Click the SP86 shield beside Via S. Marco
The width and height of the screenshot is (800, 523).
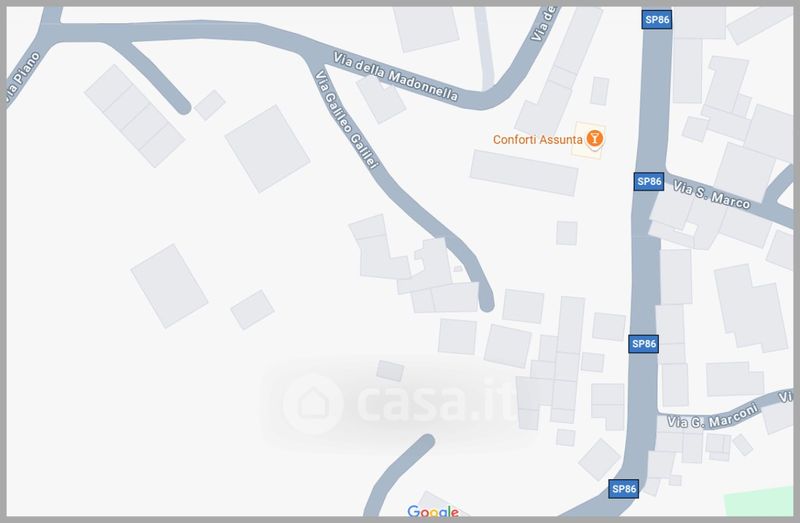click(649, 181)
